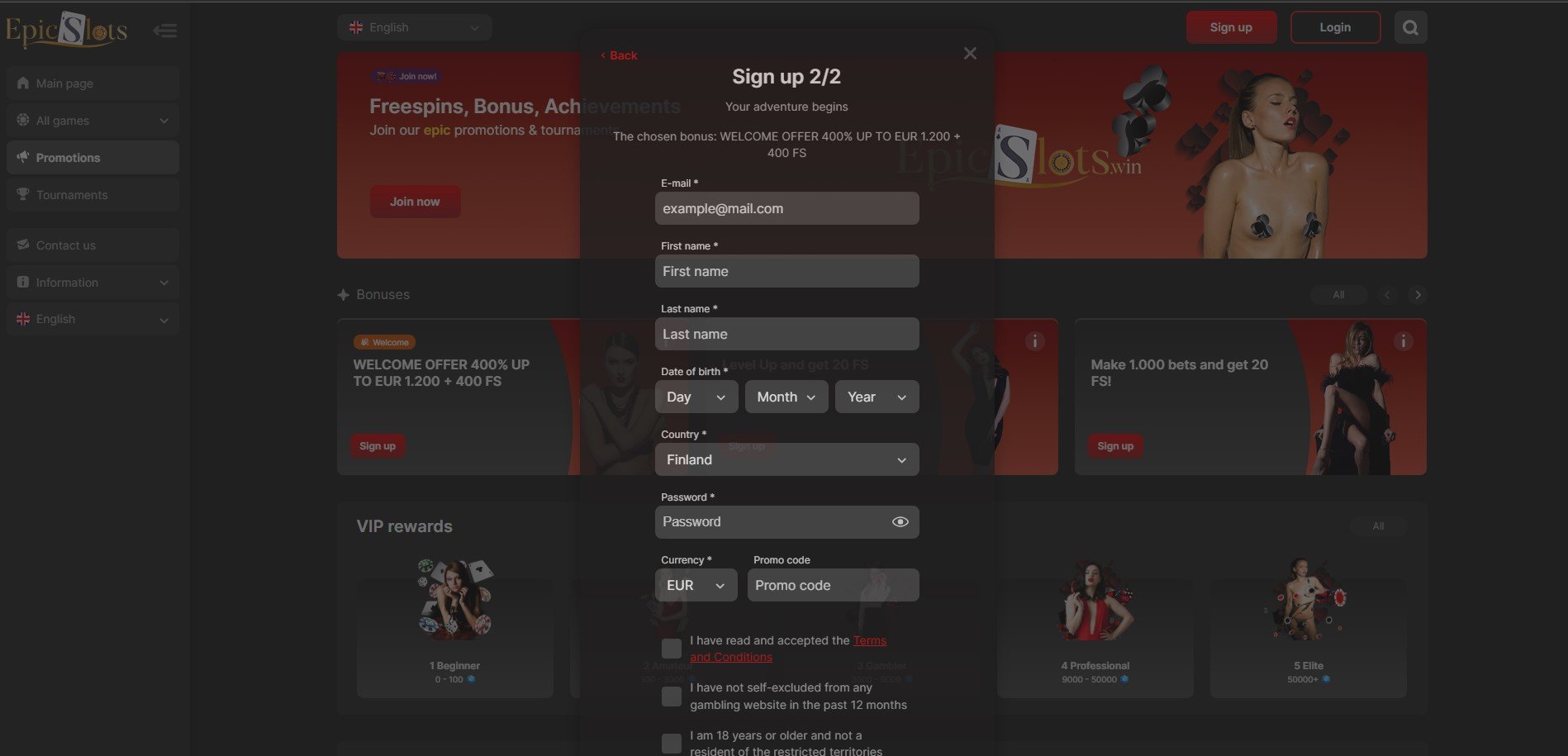Open the Currency dropdown showing EUR
This screenshot has height=756, width=1568.
tap(696, 585)
